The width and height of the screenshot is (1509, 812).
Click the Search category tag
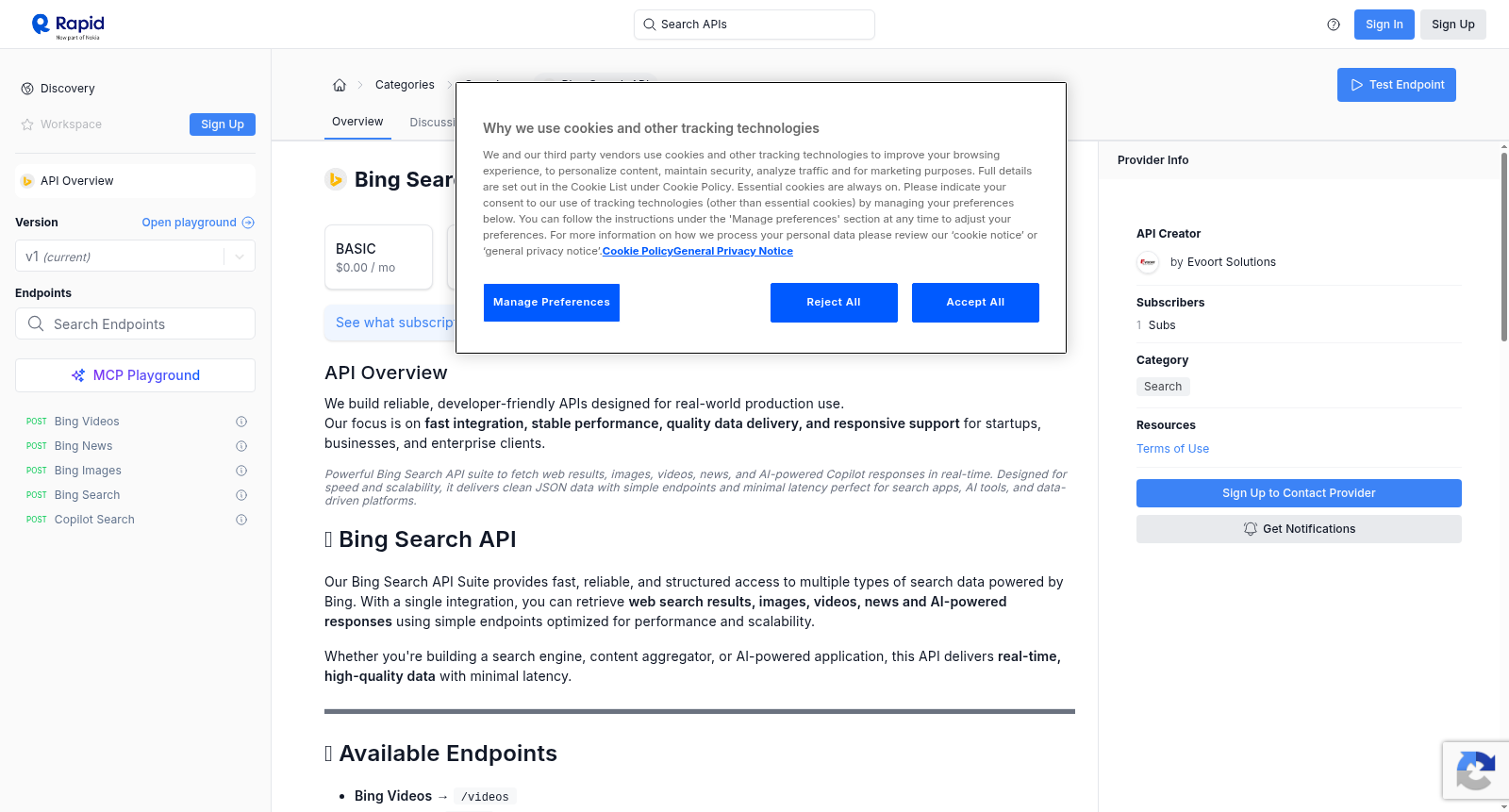coord(1163,387)
